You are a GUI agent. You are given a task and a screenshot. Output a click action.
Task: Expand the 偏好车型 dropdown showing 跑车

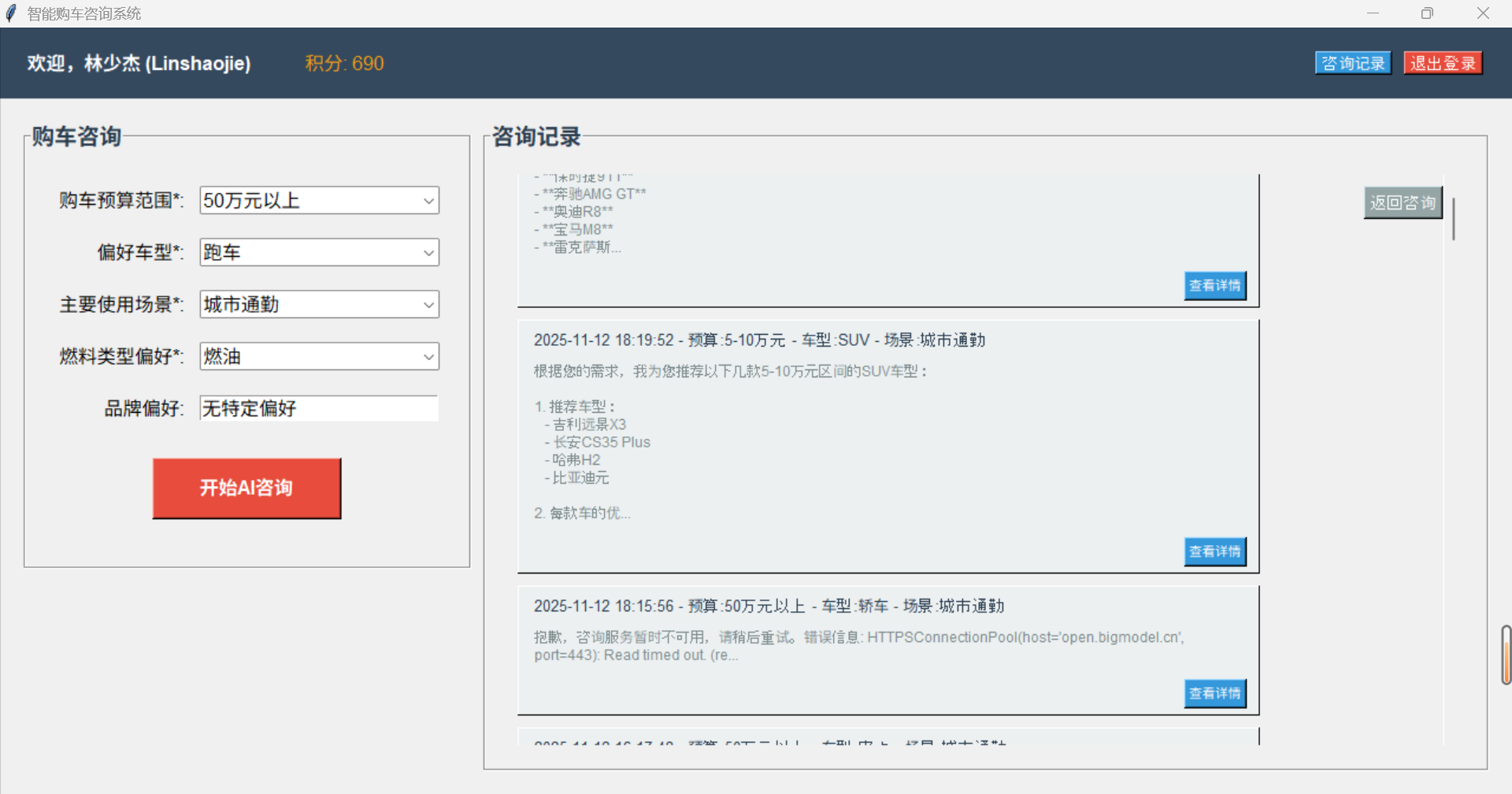point(319,252)
